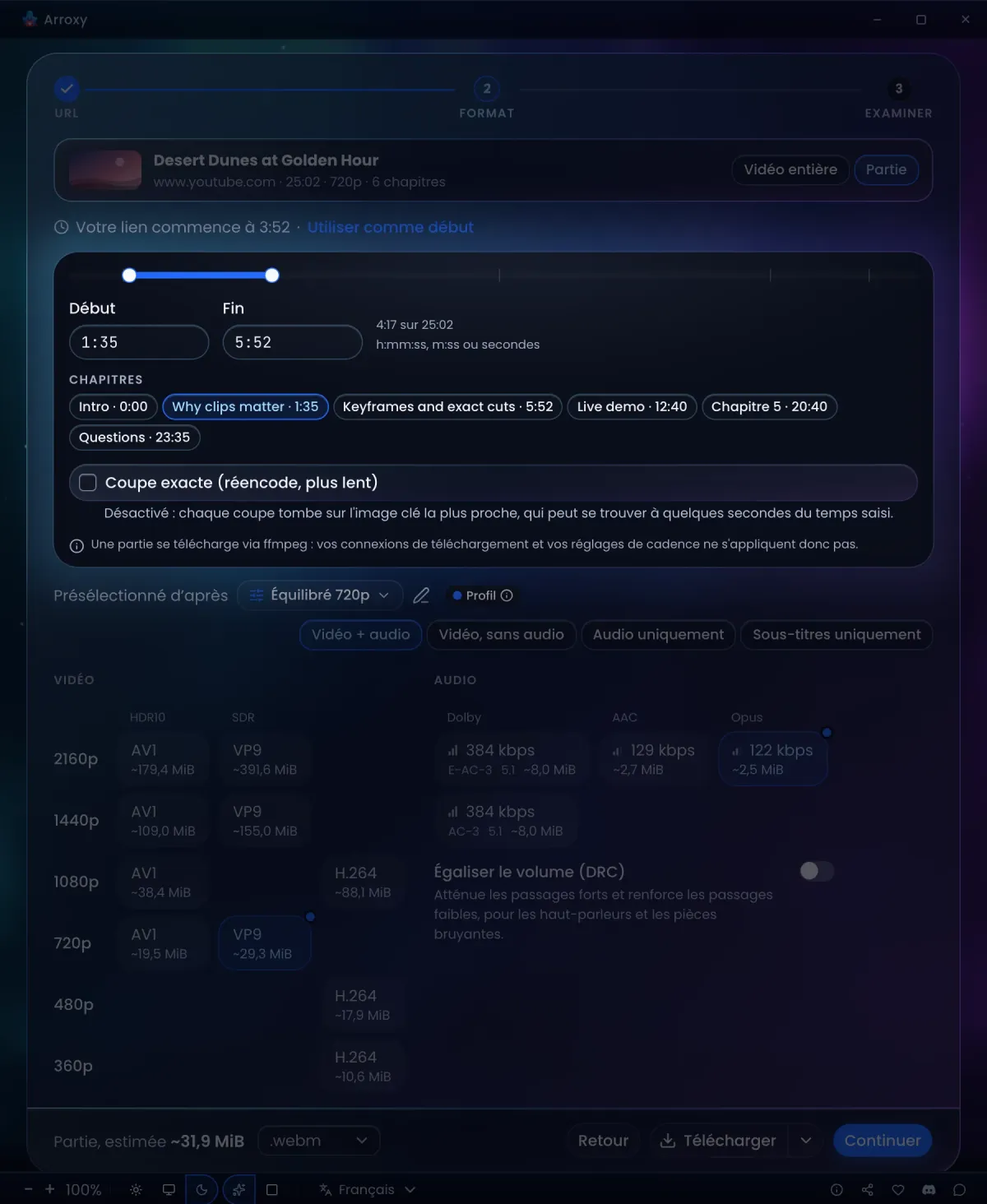This screenshot has width=987, height=1204.
Task: Expand the Français language selector
Action: click(x=367, y=1189)
